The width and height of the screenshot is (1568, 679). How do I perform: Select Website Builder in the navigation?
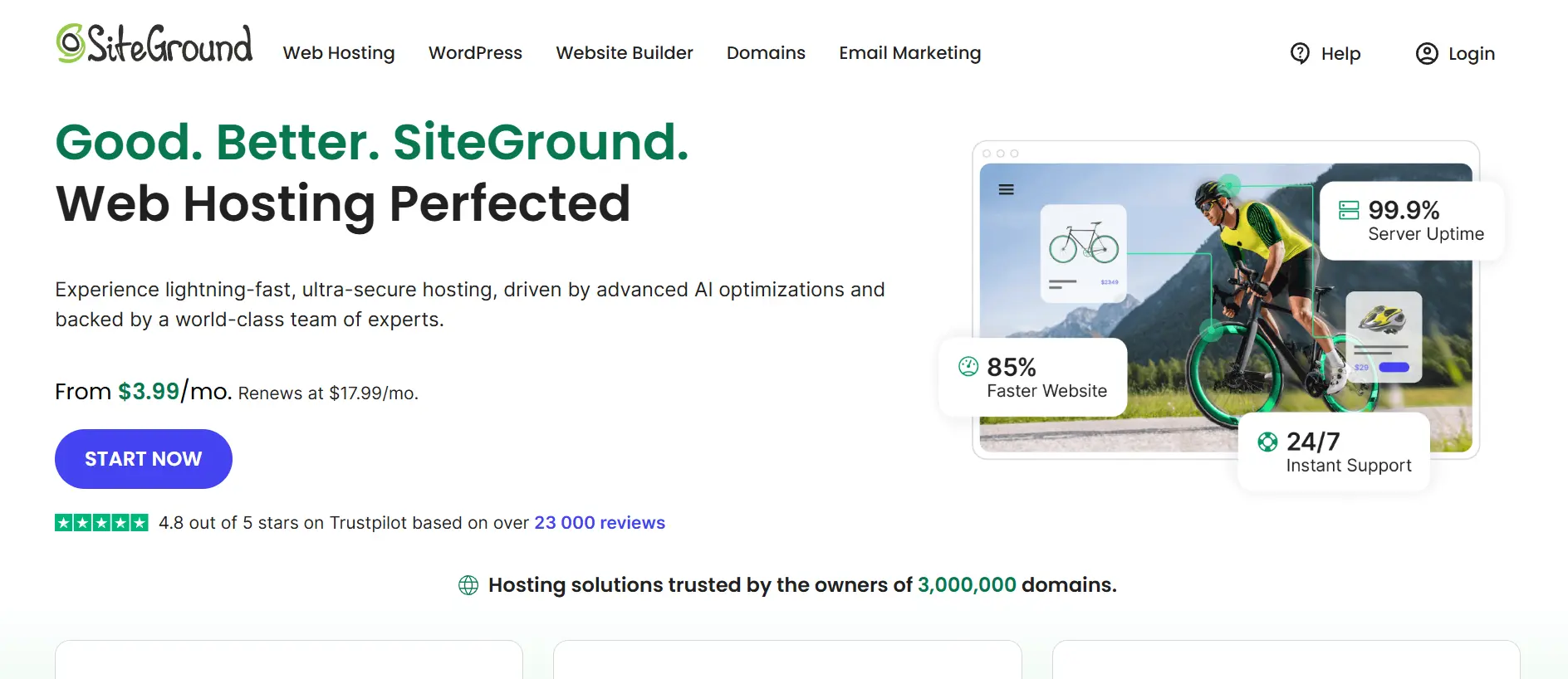coord(624,53)
